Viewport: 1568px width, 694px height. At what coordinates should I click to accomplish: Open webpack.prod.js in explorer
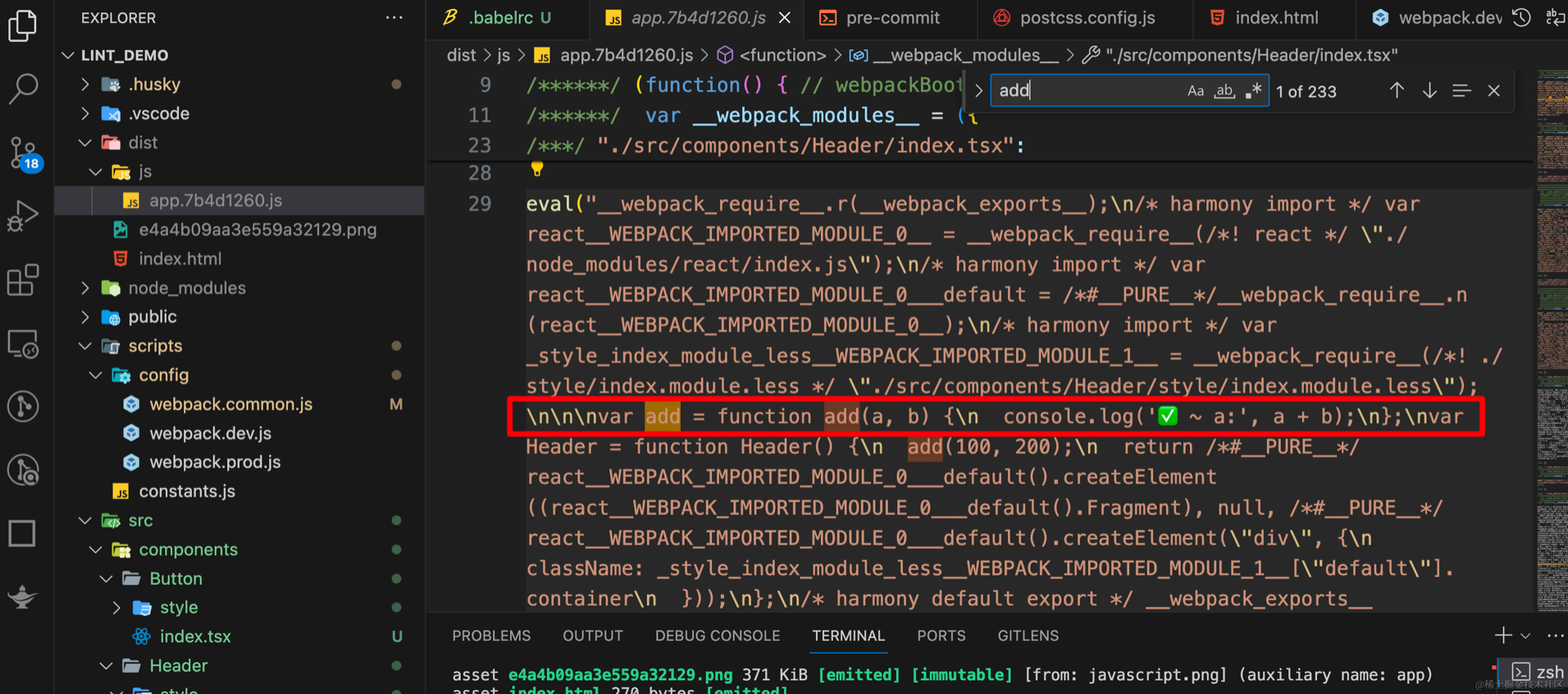point(239,463)
